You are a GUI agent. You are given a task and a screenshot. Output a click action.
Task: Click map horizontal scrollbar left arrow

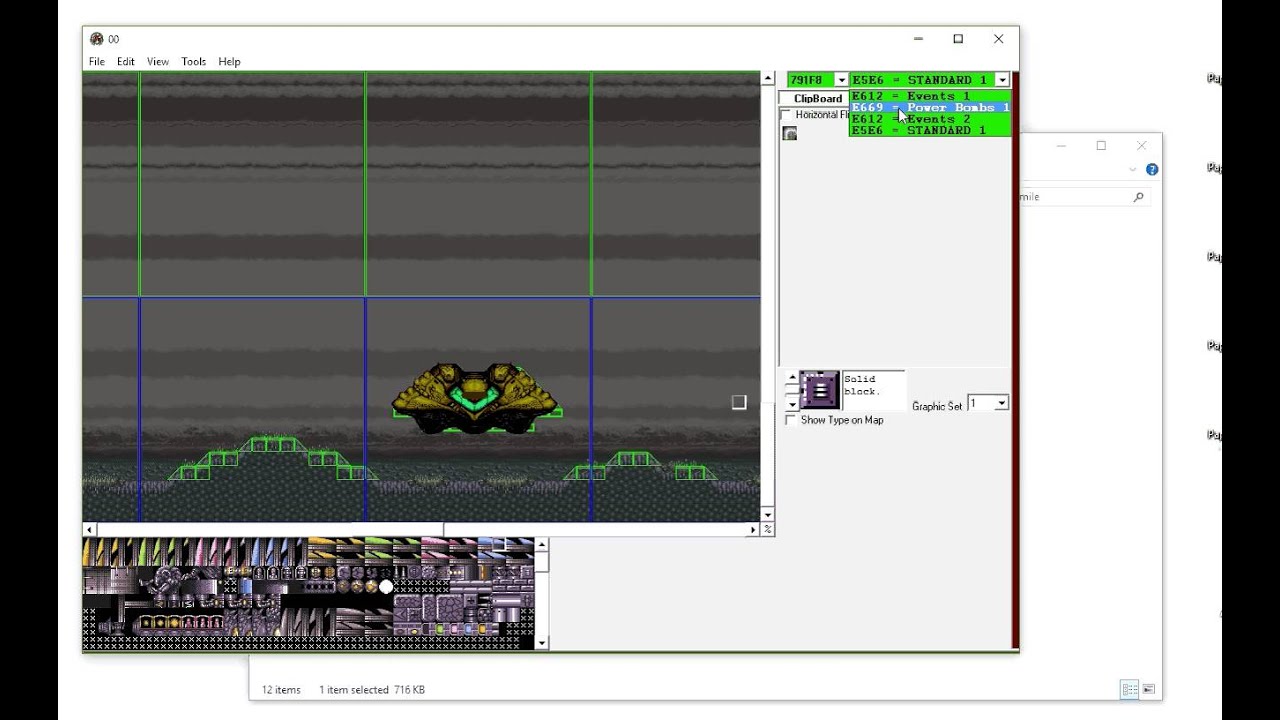coord(89,530)
